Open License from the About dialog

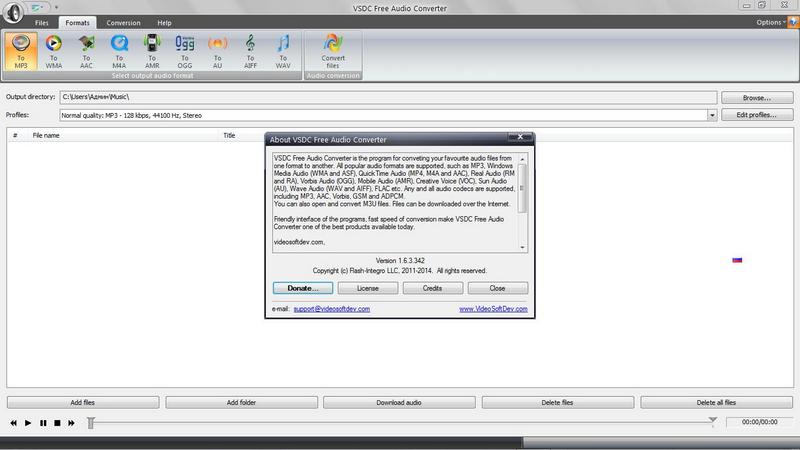pyautogui.click(x=368, y=288)
